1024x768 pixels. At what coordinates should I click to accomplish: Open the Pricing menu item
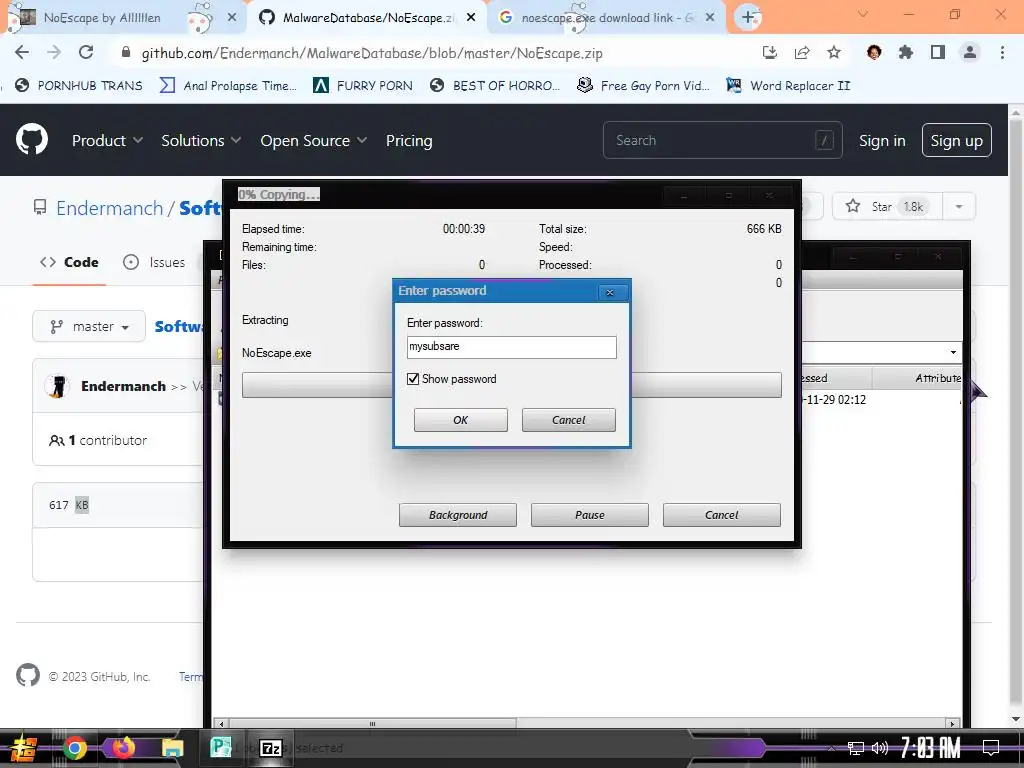click(x=409, y=140)
